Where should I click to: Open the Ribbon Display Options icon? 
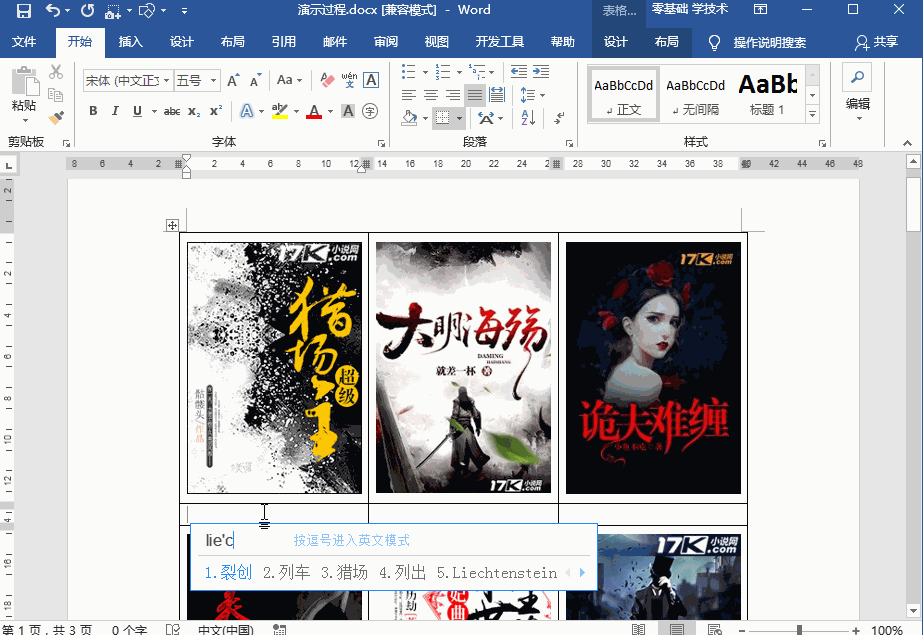pyautogui.click(x=761, y=9)
